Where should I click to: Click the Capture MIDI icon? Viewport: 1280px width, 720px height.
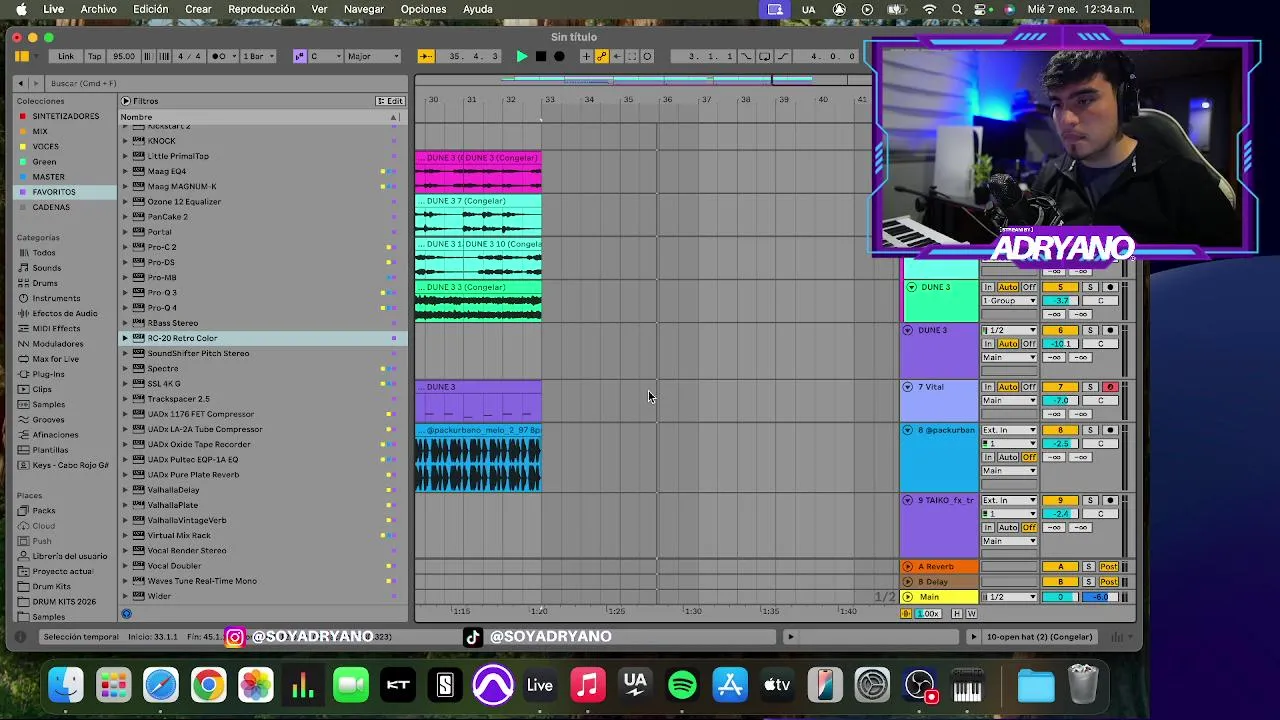coord(631,56)
